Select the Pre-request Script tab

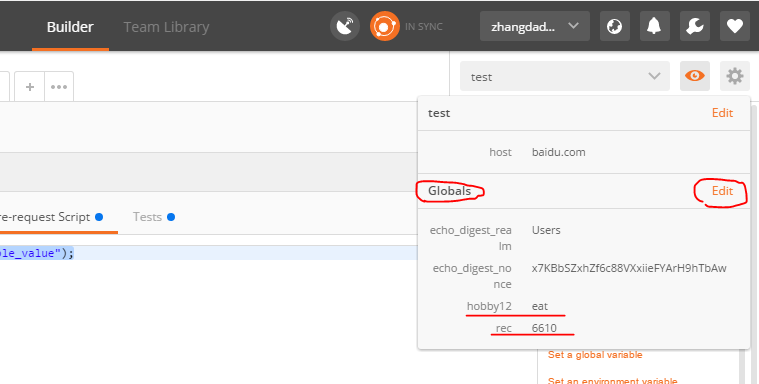pyautogui.click(x=51, y=217)
